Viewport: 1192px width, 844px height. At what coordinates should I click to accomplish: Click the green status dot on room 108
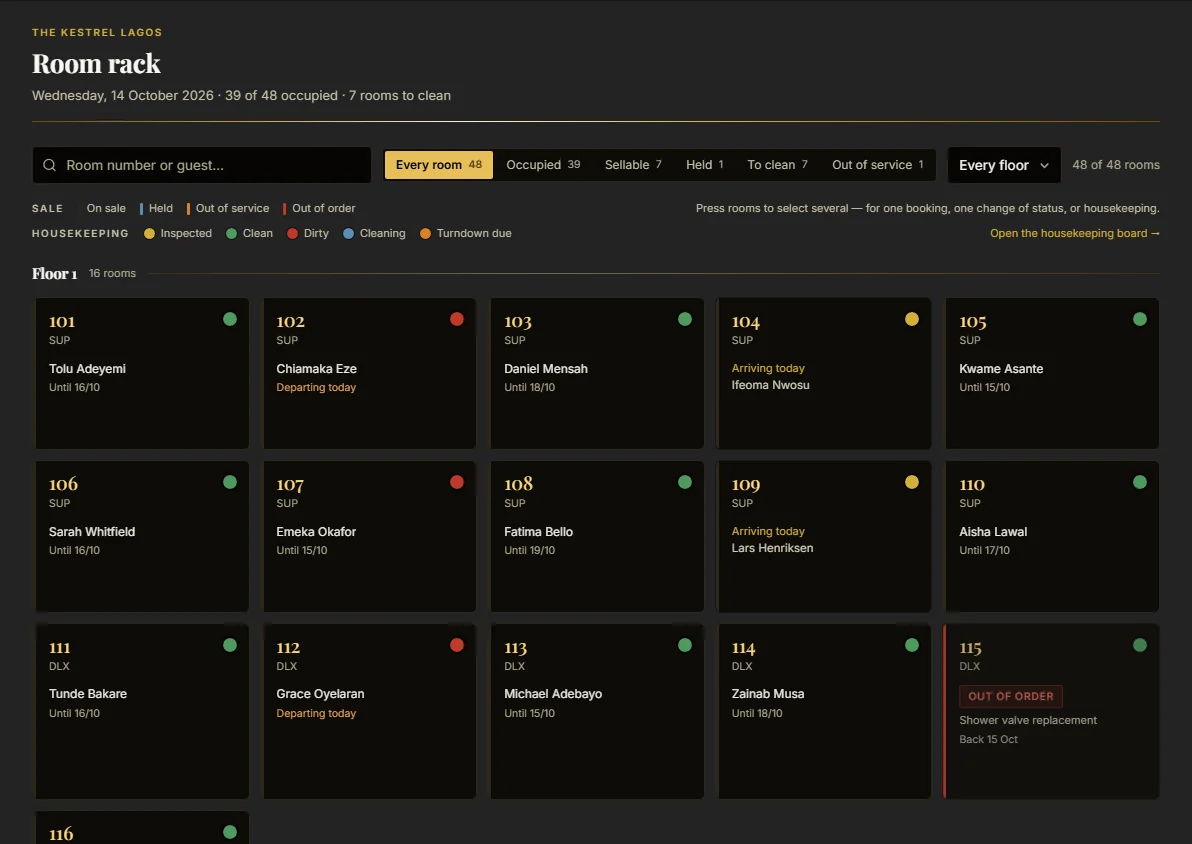[x=685, y=482]
